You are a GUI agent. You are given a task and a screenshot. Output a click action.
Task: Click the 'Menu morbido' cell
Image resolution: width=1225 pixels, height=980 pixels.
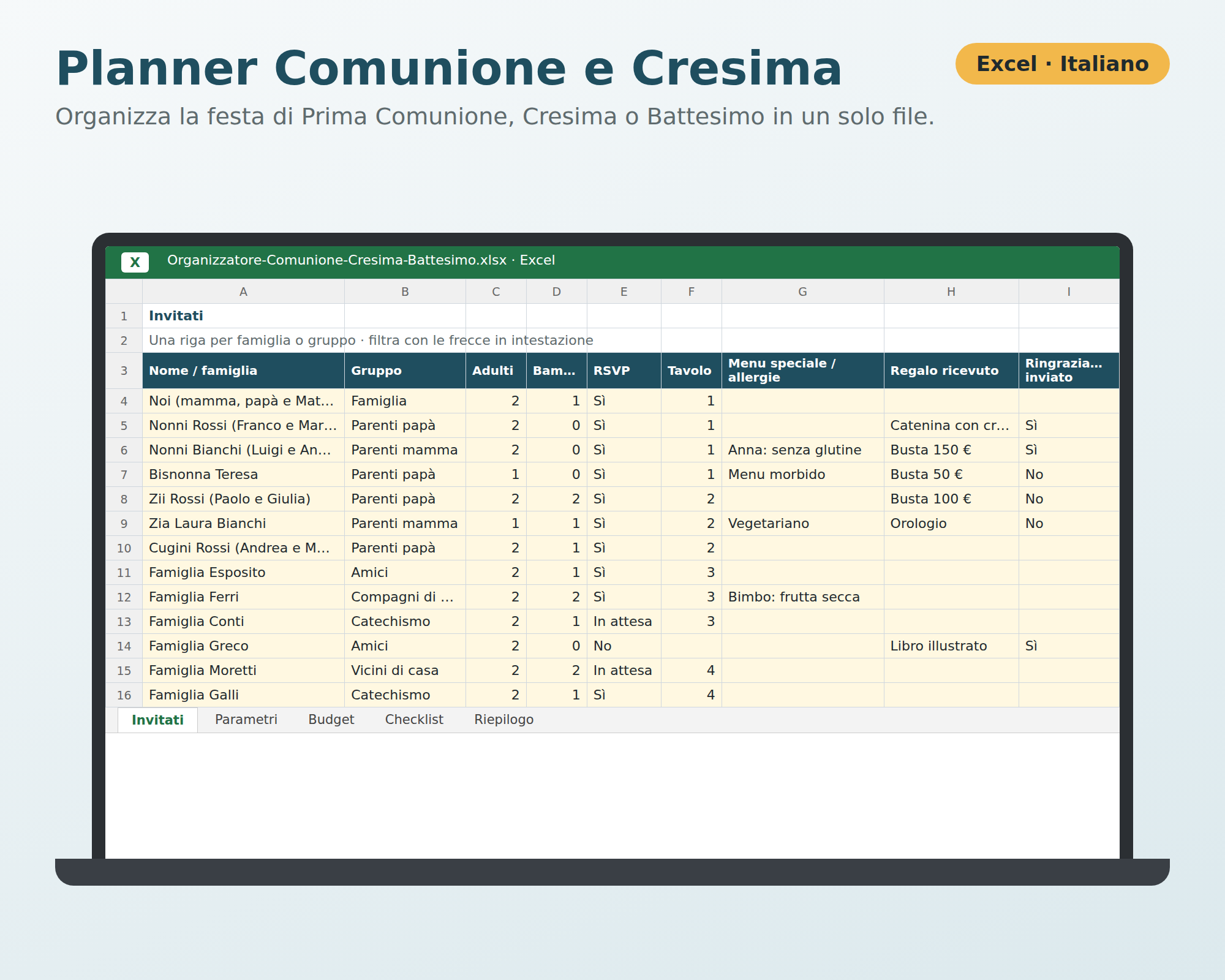tap(803, 475)
